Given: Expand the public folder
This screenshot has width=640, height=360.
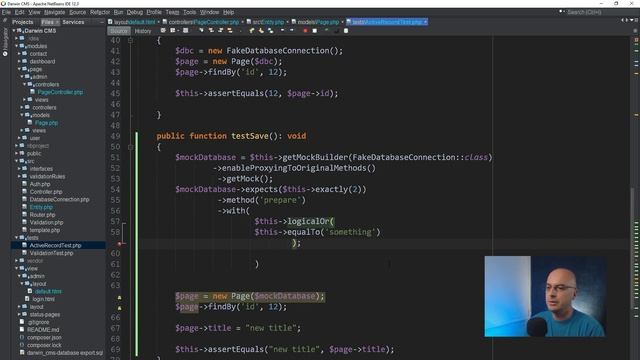Looking at the screenshot, I should coord(17,153).
